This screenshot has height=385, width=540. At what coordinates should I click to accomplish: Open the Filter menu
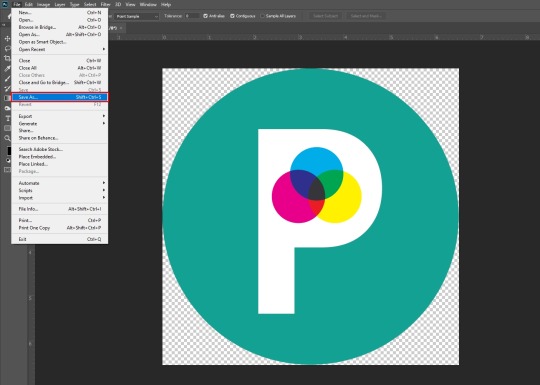pos(105,4)
